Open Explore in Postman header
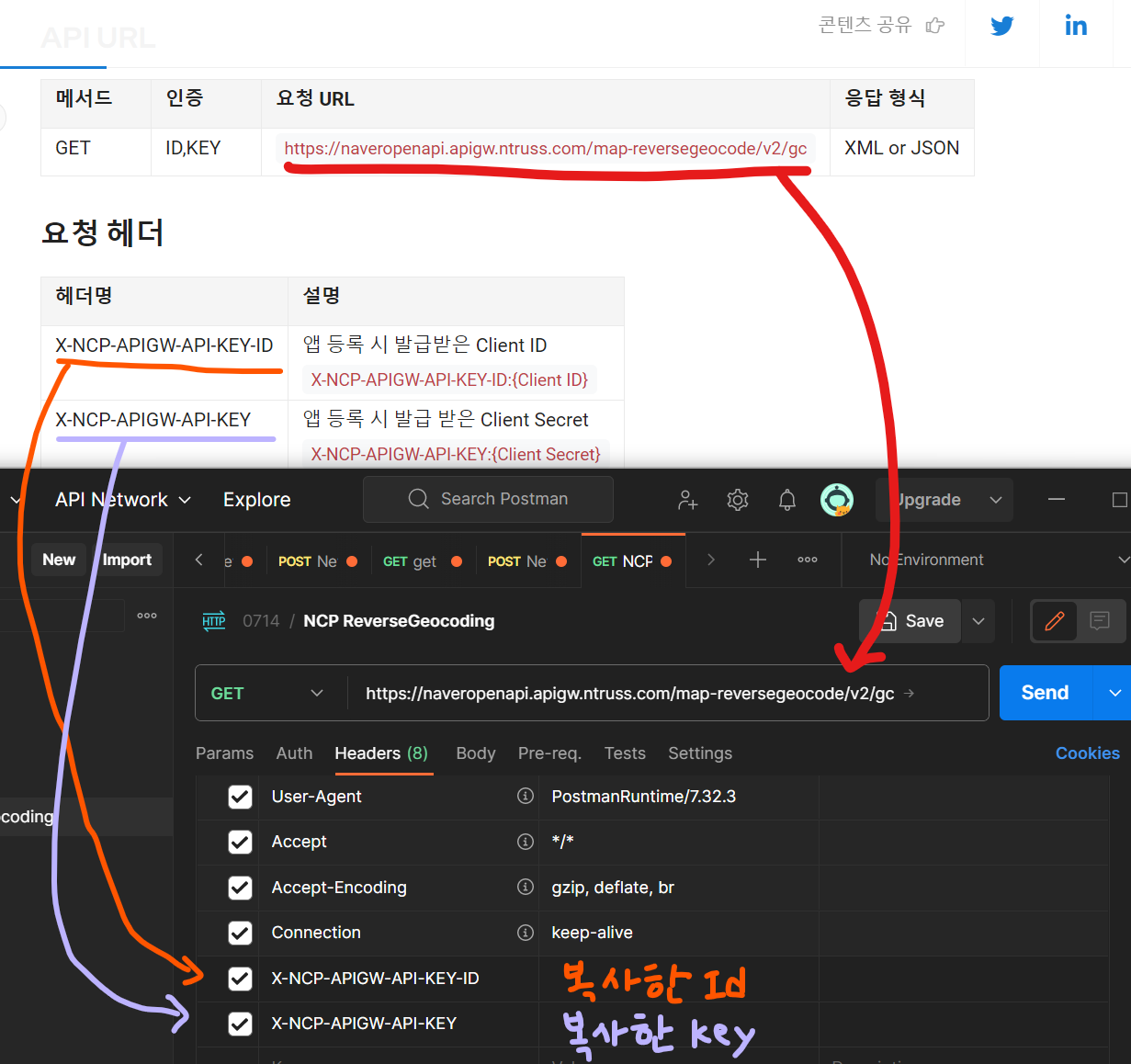This screenshot has width=1131, height=1064. 256,500
